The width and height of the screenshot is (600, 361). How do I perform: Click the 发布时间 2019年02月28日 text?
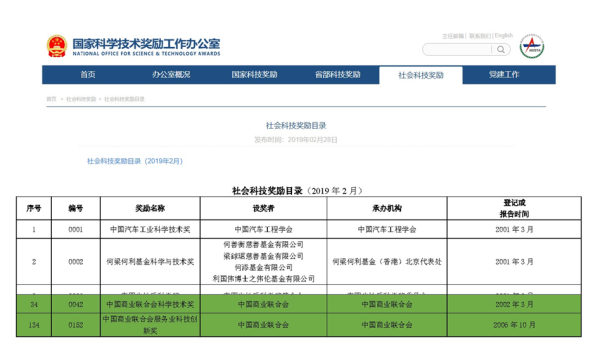click(296, 140)
